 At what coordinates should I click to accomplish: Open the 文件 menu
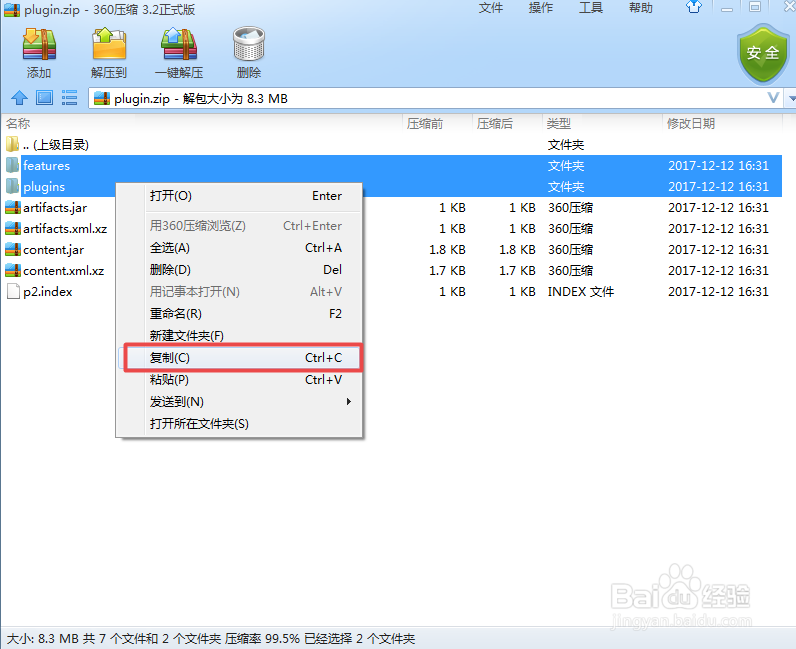click(490, 8)
